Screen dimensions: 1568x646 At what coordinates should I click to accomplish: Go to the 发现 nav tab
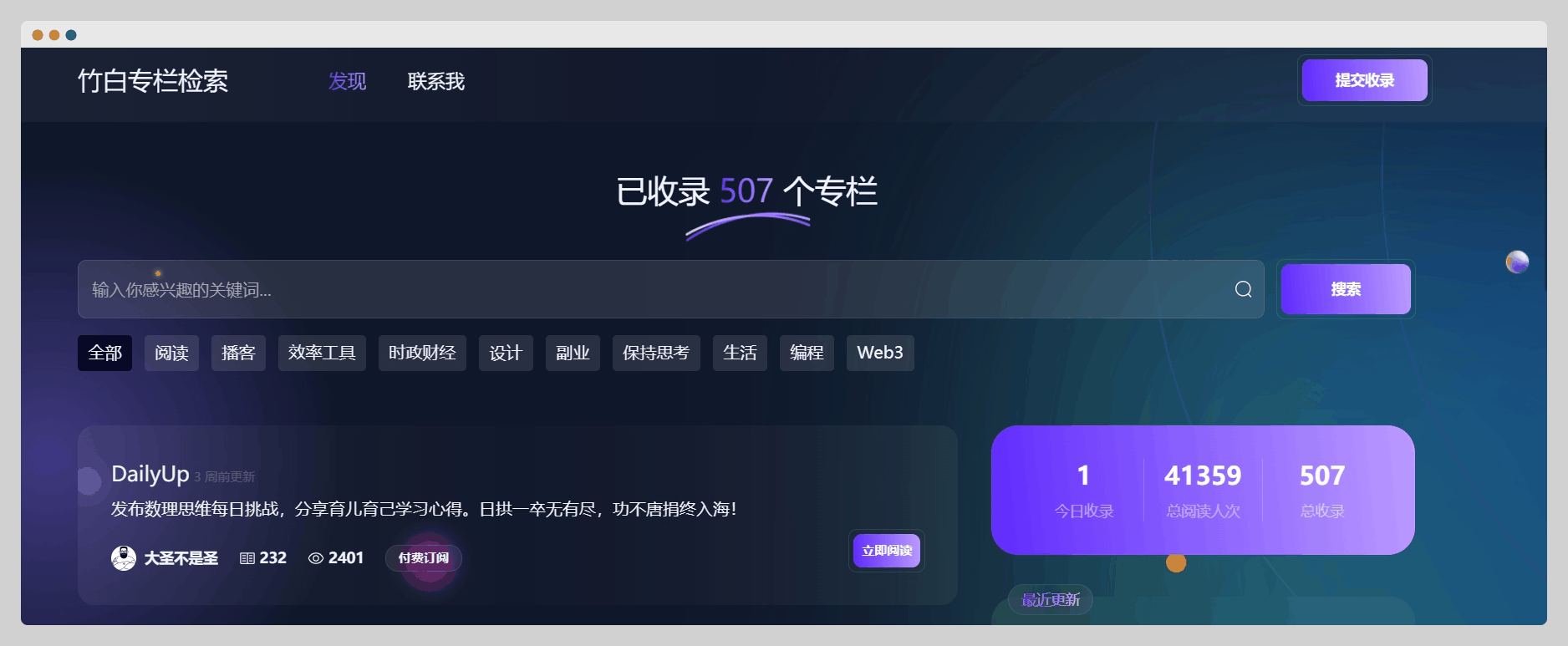pos(347,81)
